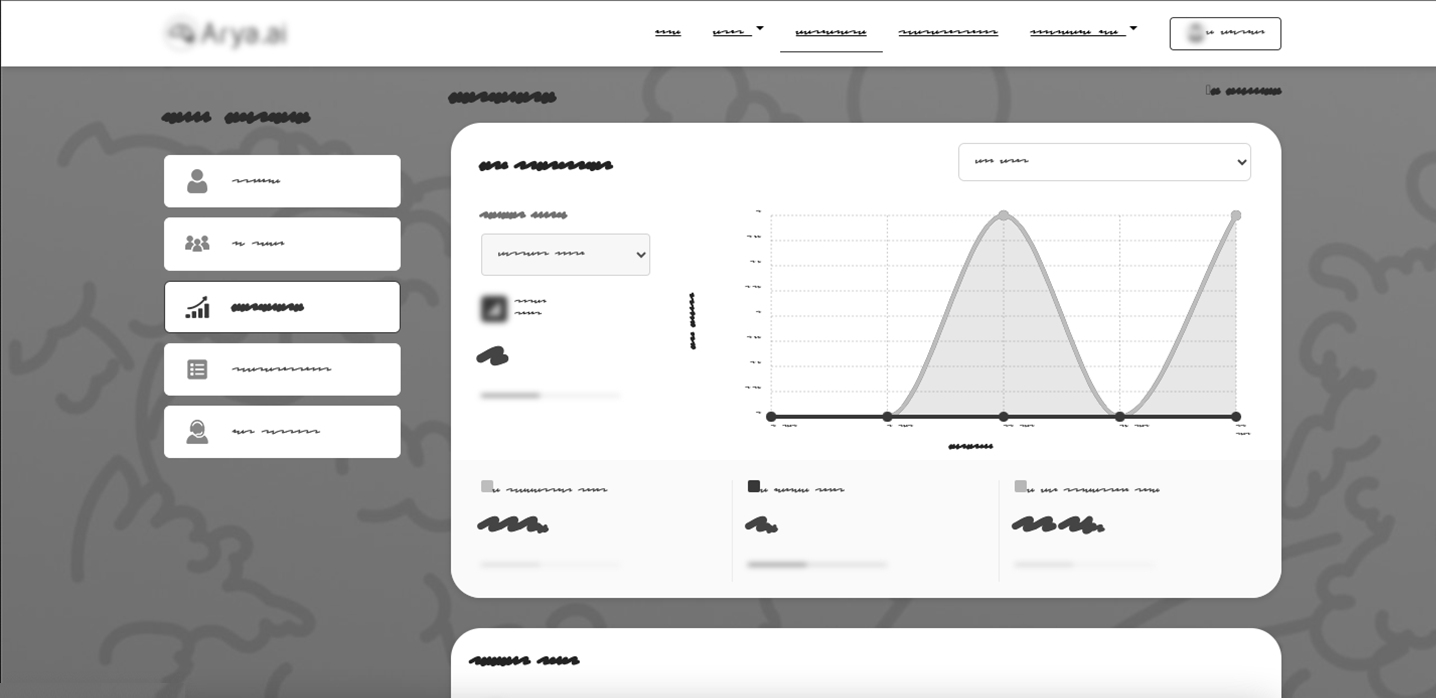Click the small link beneath the account button

(x=1243, y=91)
